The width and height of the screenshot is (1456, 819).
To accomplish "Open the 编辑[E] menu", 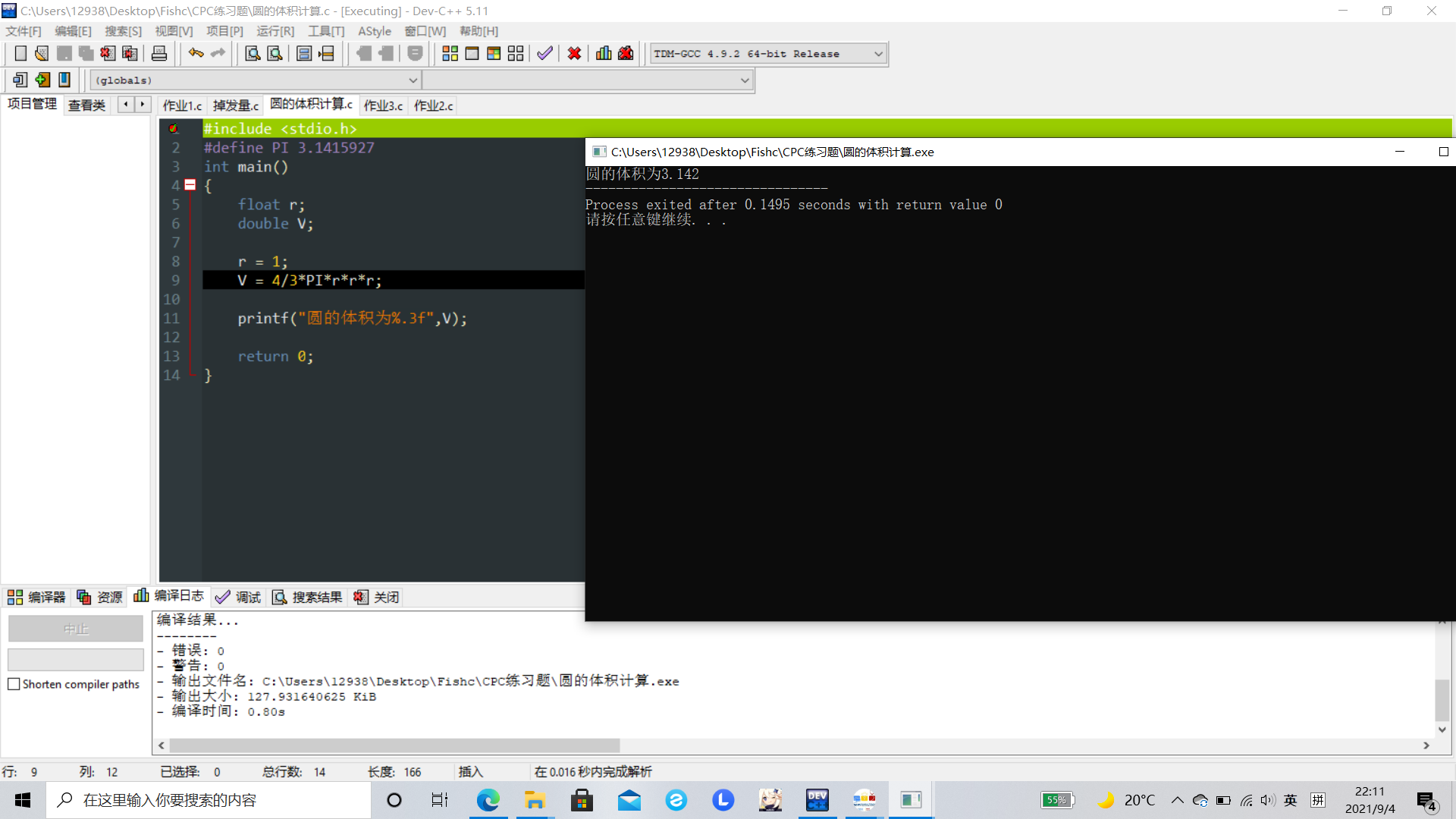I will 73,31.
